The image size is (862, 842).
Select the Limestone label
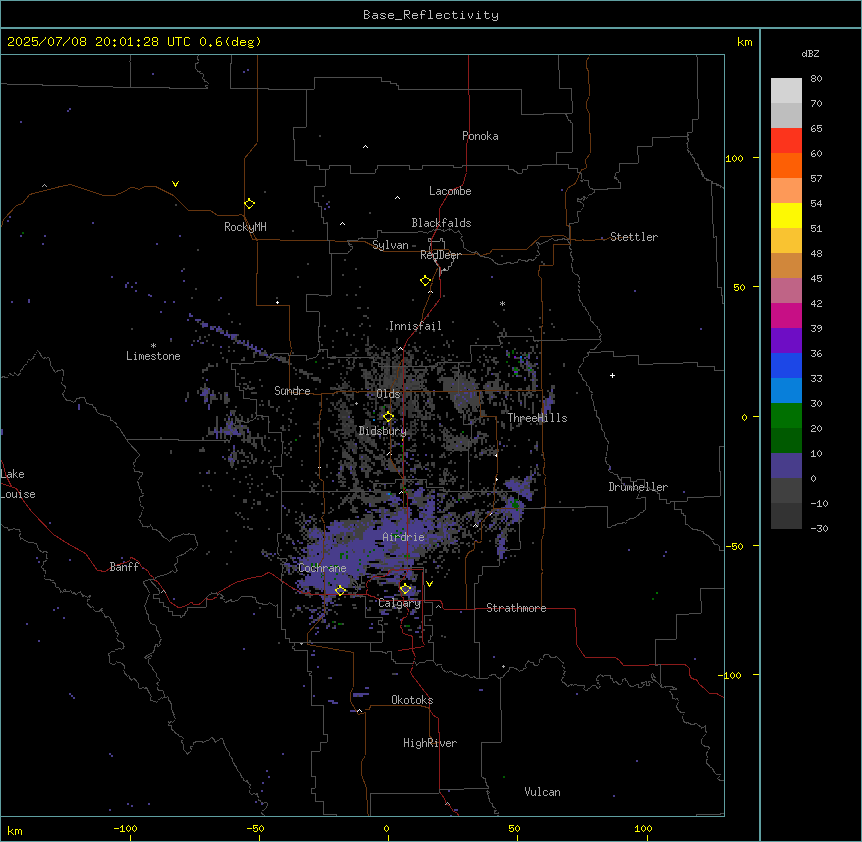(x=153, y=356)
